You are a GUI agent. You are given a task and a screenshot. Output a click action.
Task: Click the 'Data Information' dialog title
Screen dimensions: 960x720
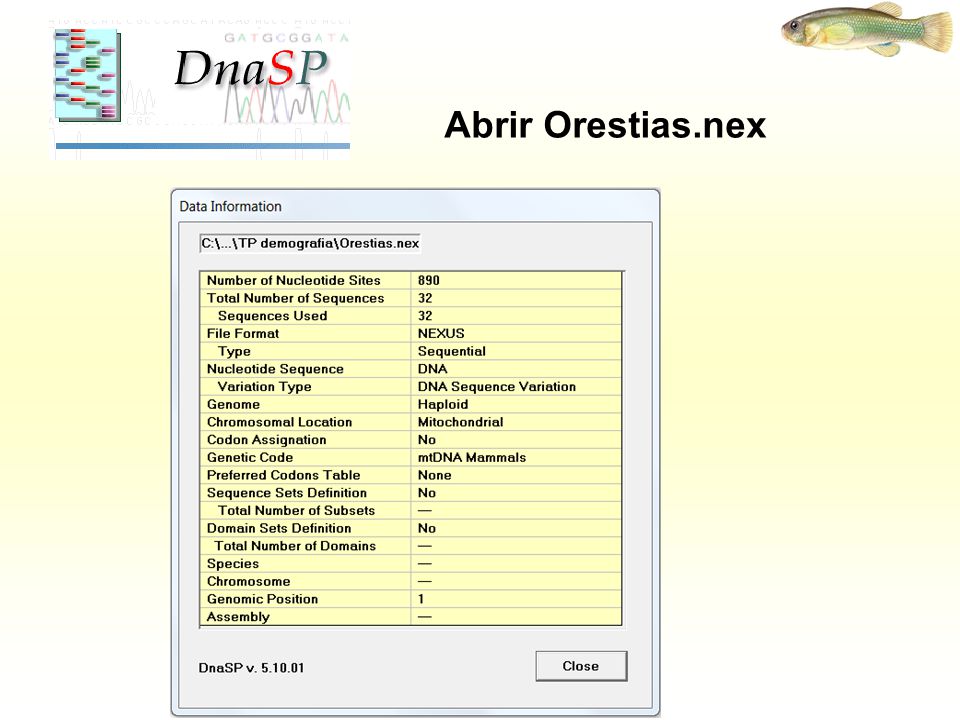[x=230, y=206]
